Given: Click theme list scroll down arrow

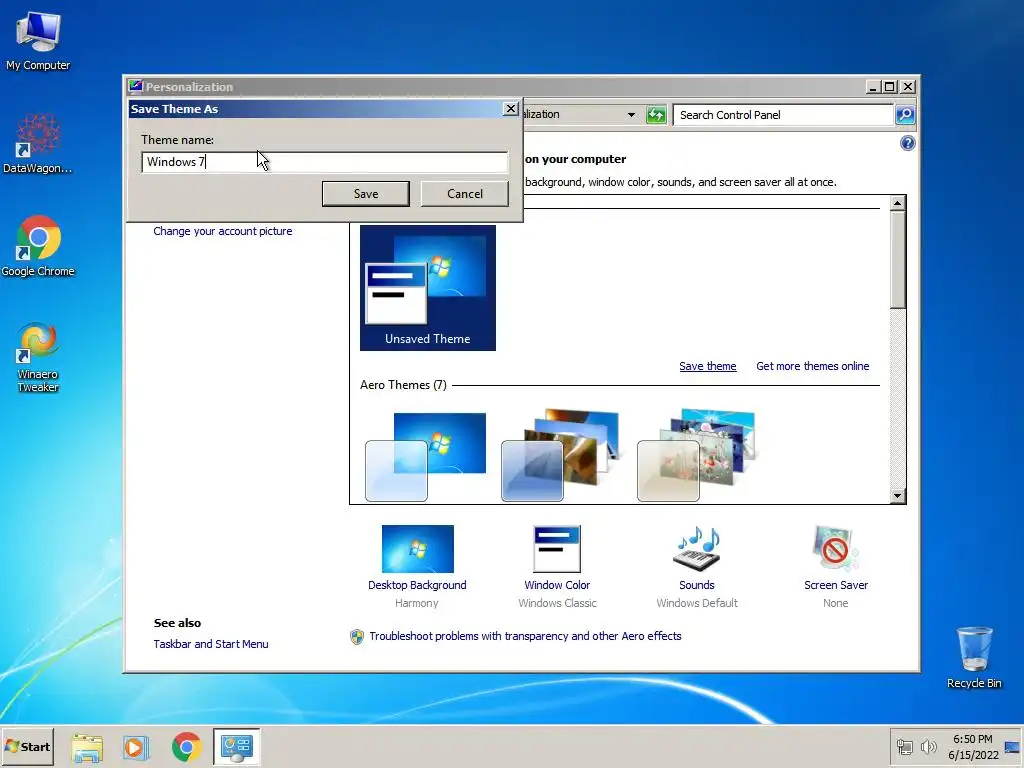Looking at the screenshot, I should point(897,496).
